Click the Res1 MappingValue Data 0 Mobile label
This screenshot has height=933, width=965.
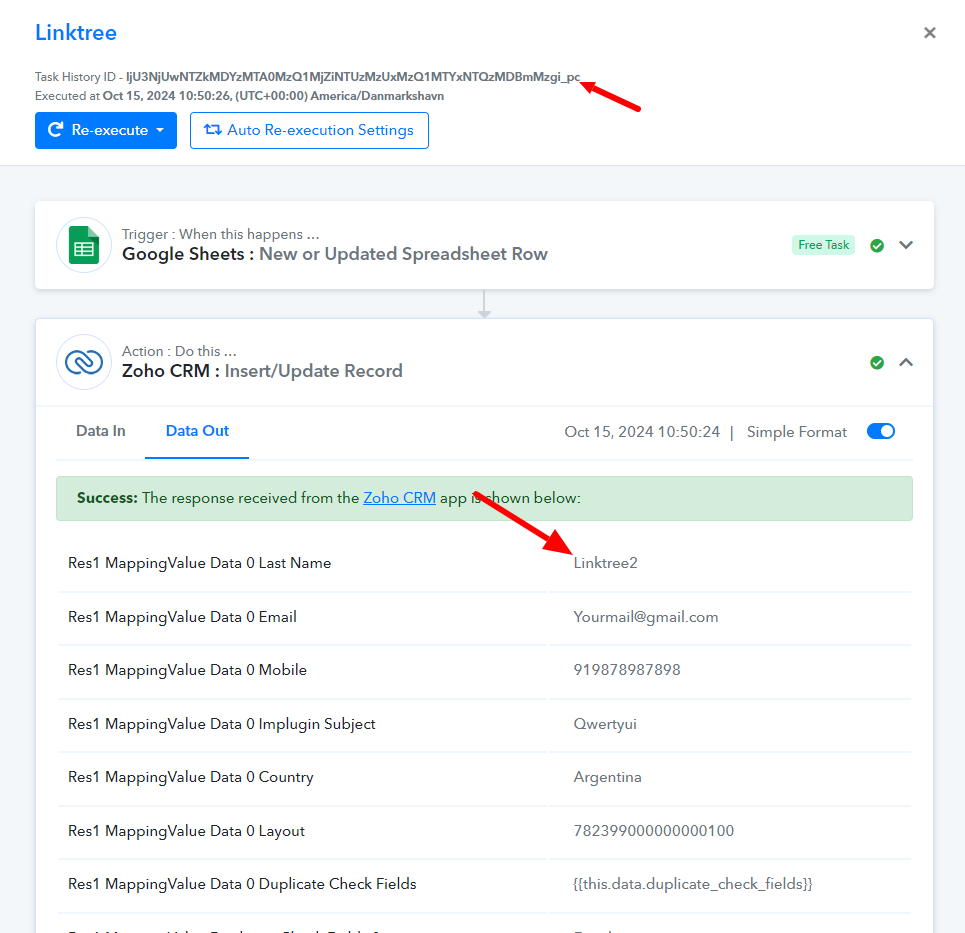[187, 670]
